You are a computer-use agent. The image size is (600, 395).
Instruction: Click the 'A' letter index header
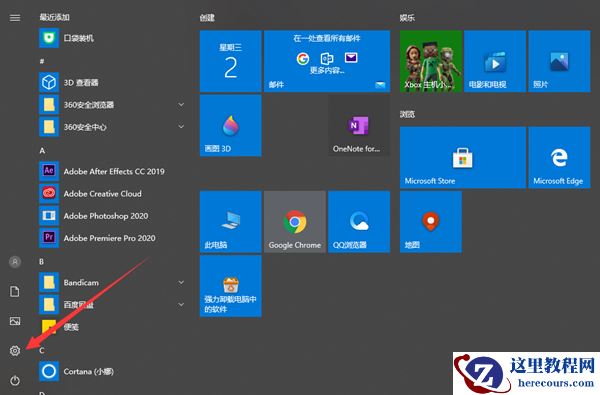coord(42,150)
